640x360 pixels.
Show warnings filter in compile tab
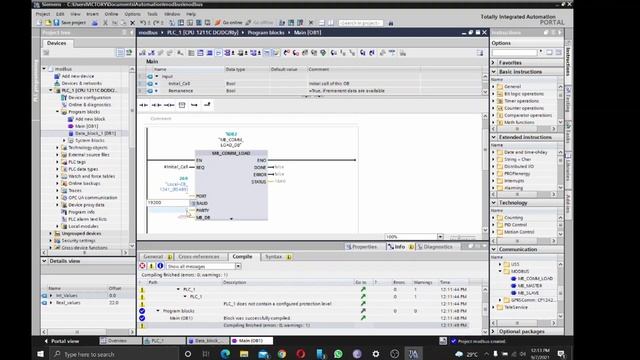pyautogui.click(x=151, y=266)
